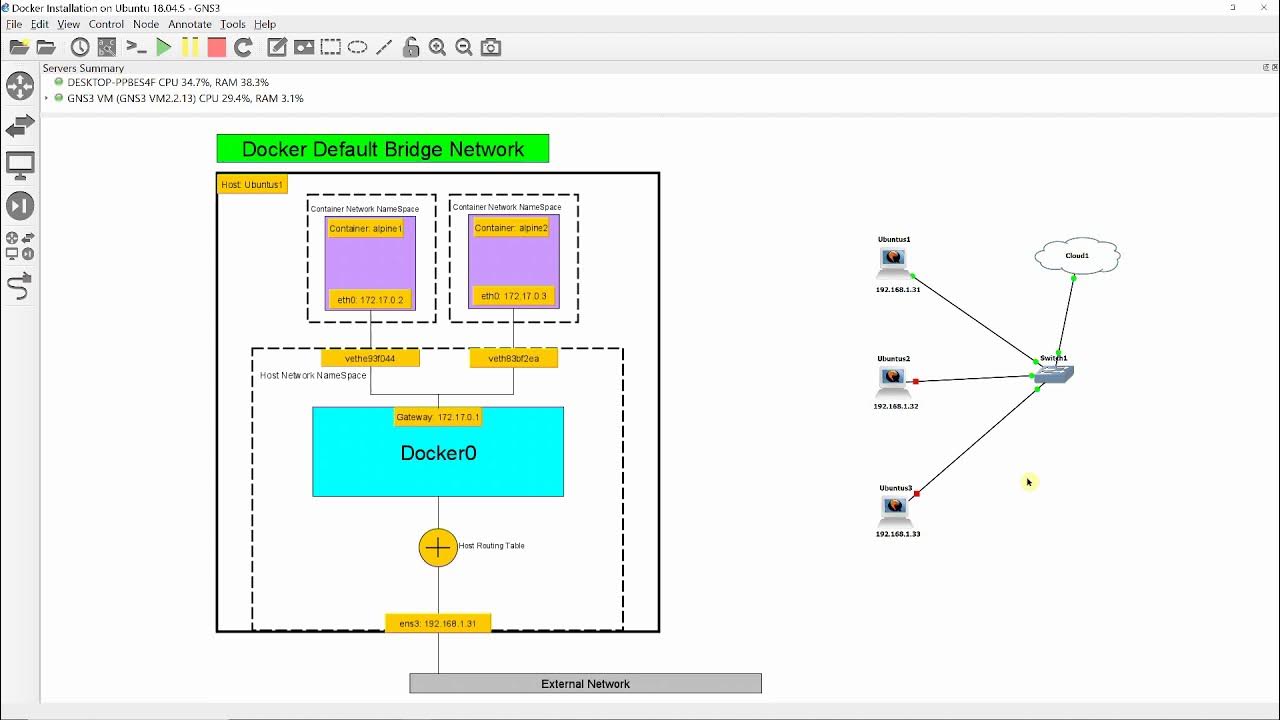
Task: Toggle the lock/unlock items padlock icon
Action: tap(411, 47)
